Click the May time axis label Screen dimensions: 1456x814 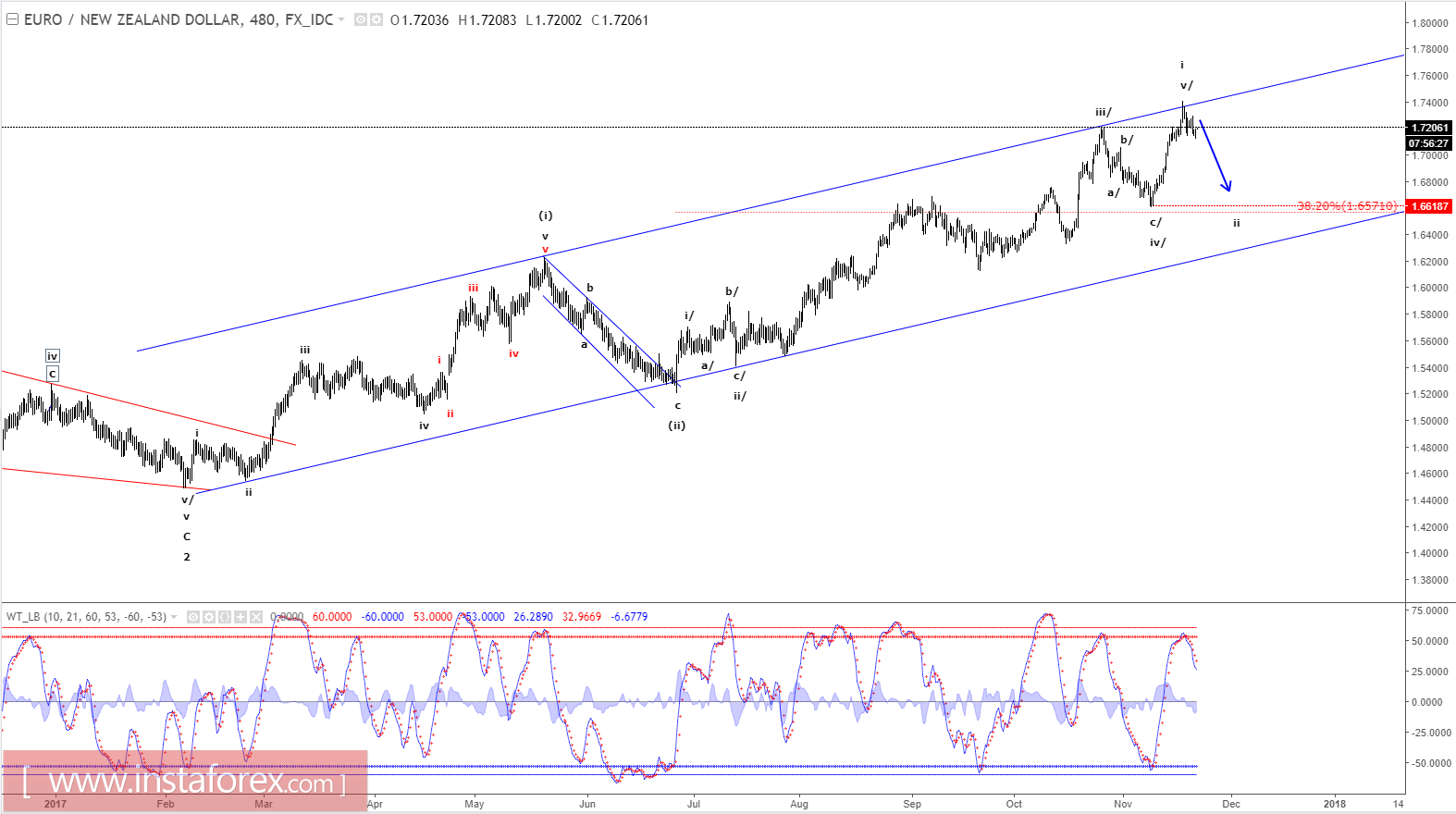475,804
